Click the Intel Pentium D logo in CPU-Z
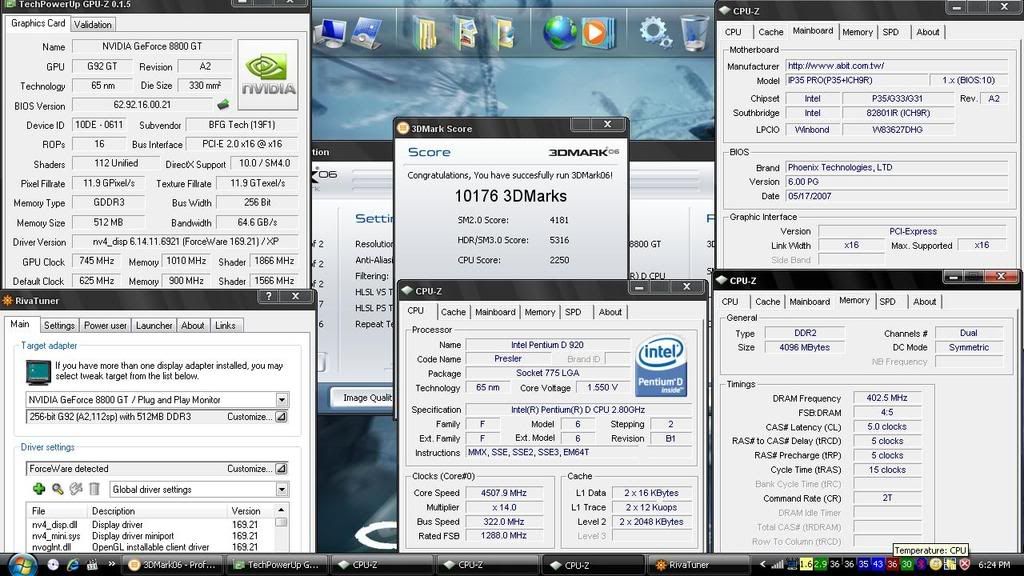 (x=660, y=366)
